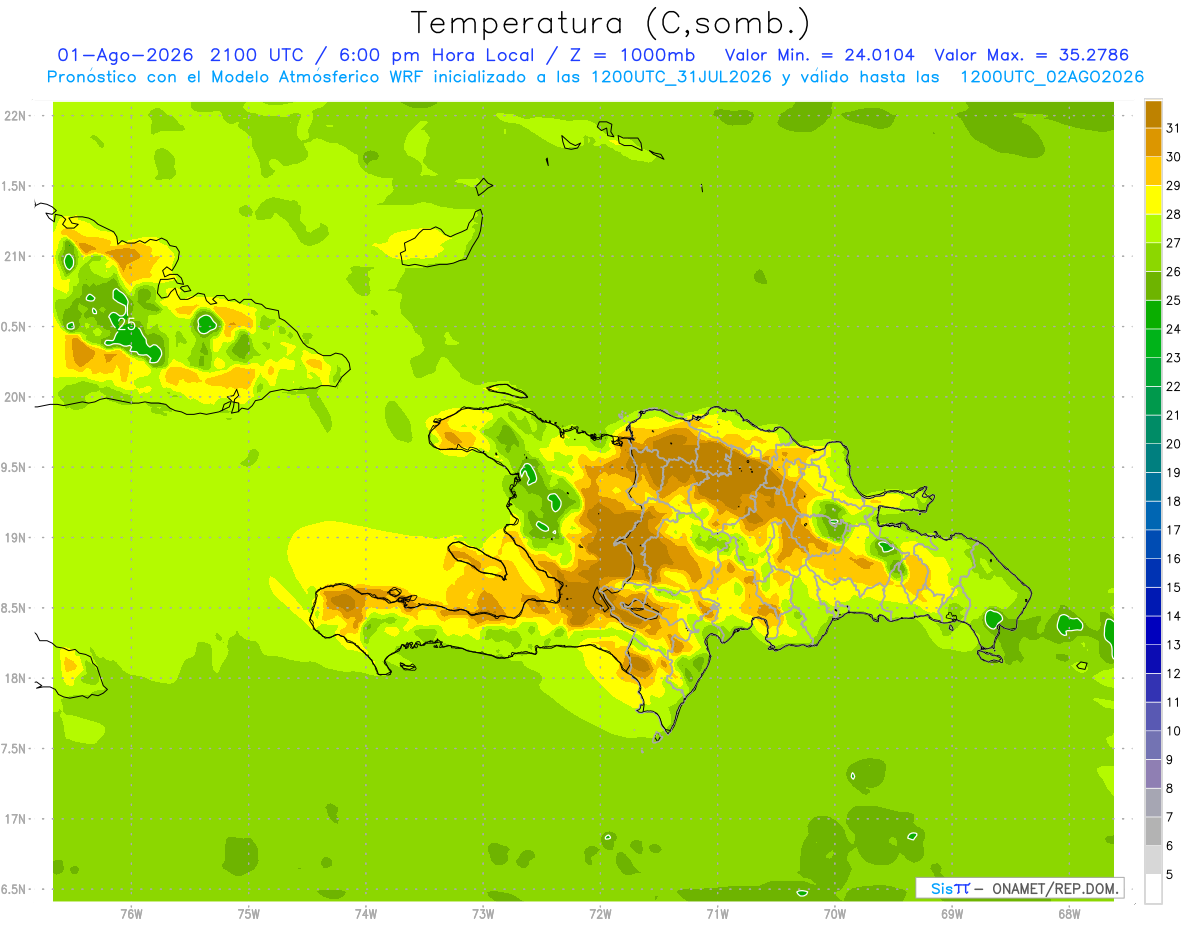Click the "25" contour label over Cuba
1200x927 pixels.
pyautogui.click(x=127, y=324)
